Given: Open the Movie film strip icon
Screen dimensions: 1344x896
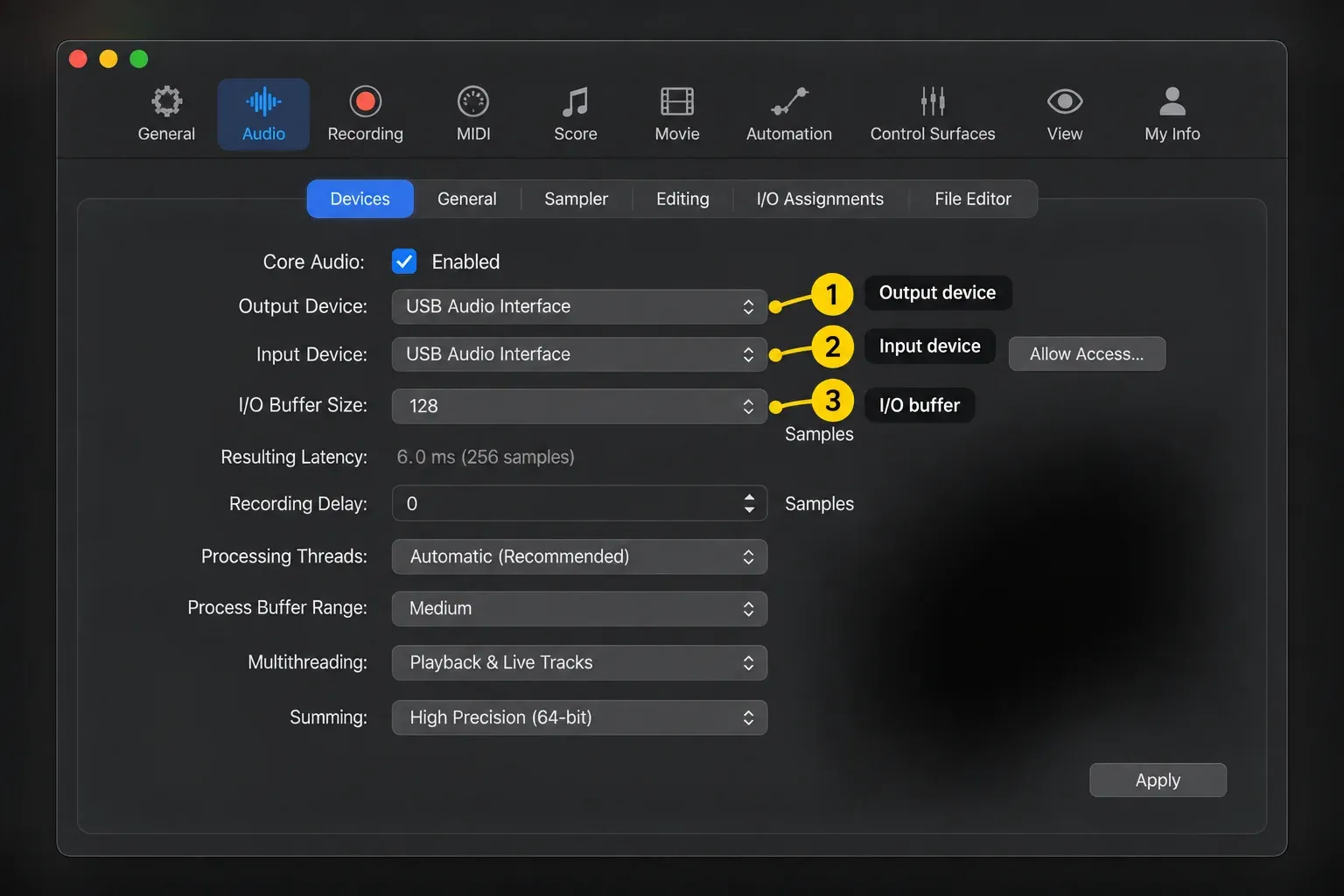Looking at the screenshot, I should pos(677,101).
